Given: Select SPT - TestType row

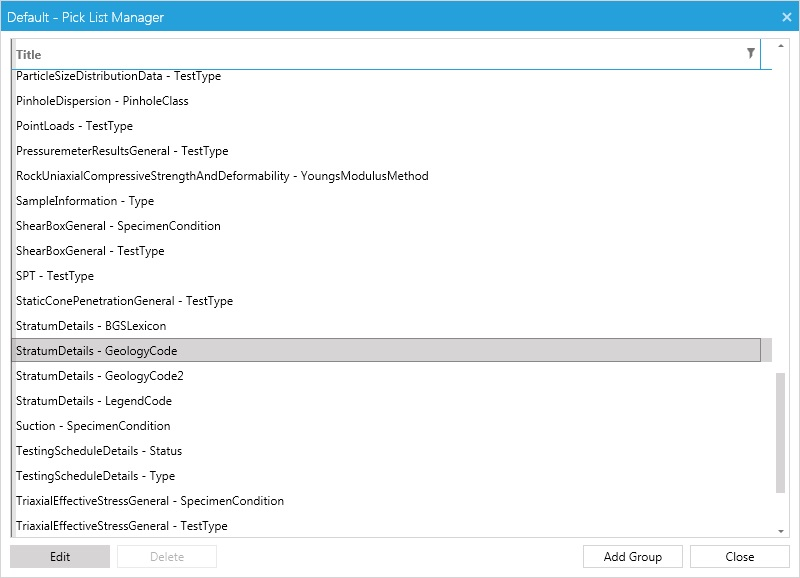Looking at the screenshot, I should tap(386, 275).
